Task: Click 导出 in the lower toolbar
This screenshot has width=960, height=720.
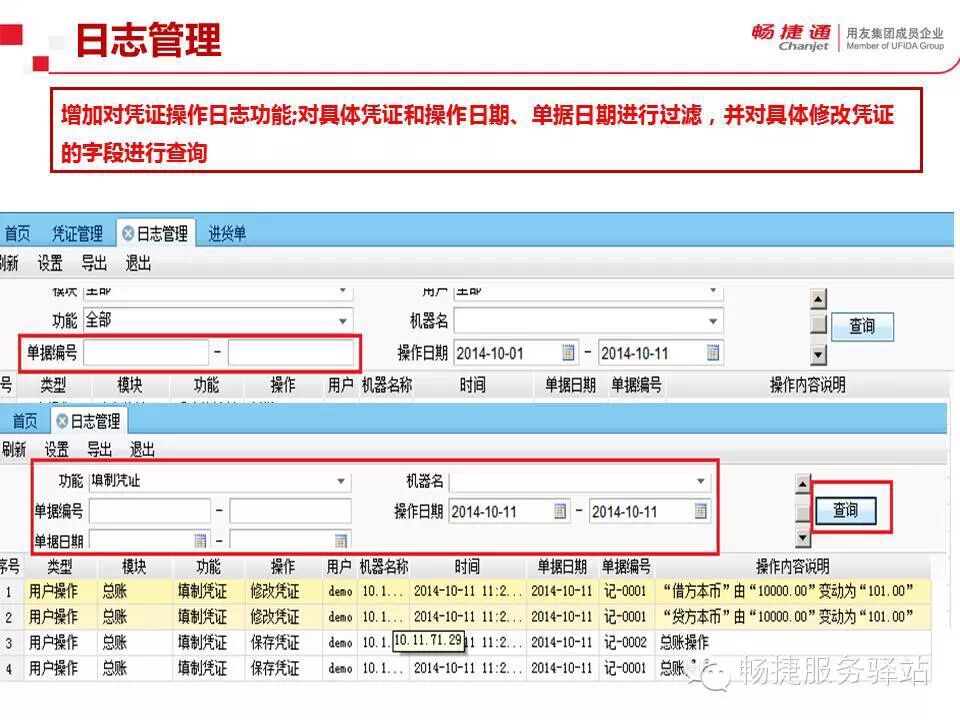Action: click(100, 449)
